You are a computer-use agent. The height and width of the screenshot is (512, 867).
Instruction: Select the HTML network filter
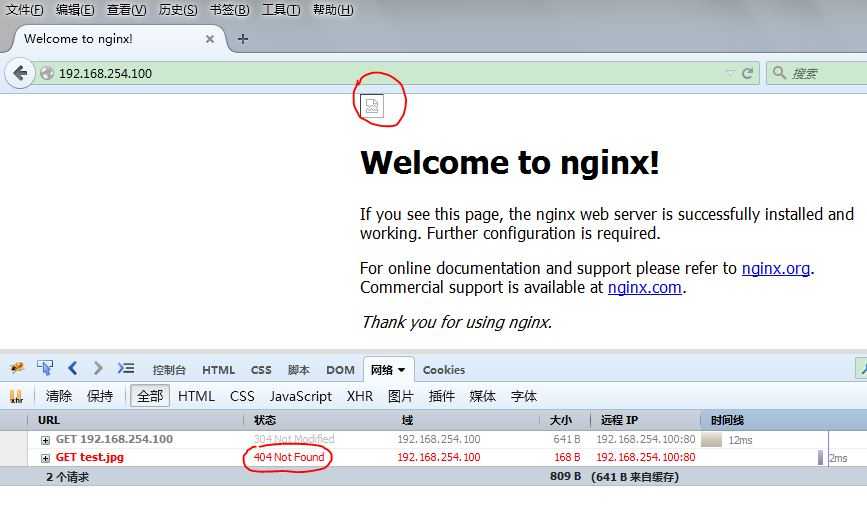tap(196, 396)
